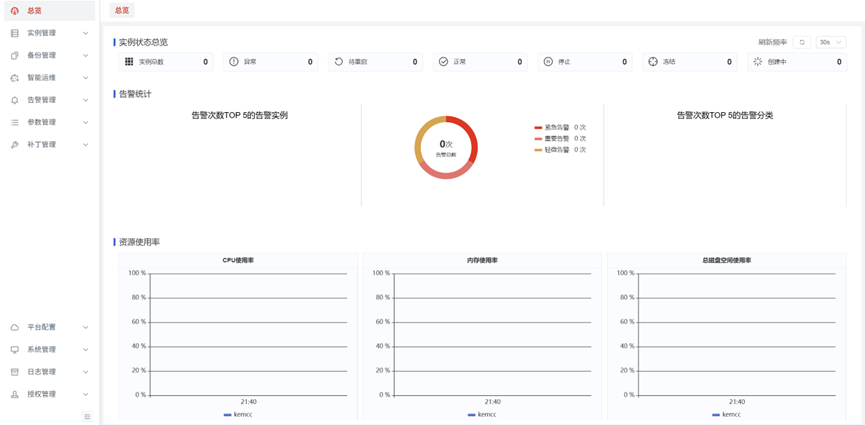
Task: Click the 紧急告警 legend entry
Action: pos(555,128)
